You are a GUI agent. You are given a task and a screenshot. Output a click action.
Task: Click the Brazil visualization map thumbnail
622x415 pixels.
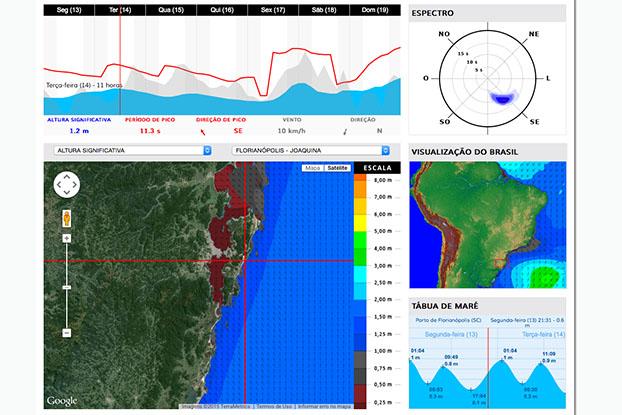(x=488, y=225)
